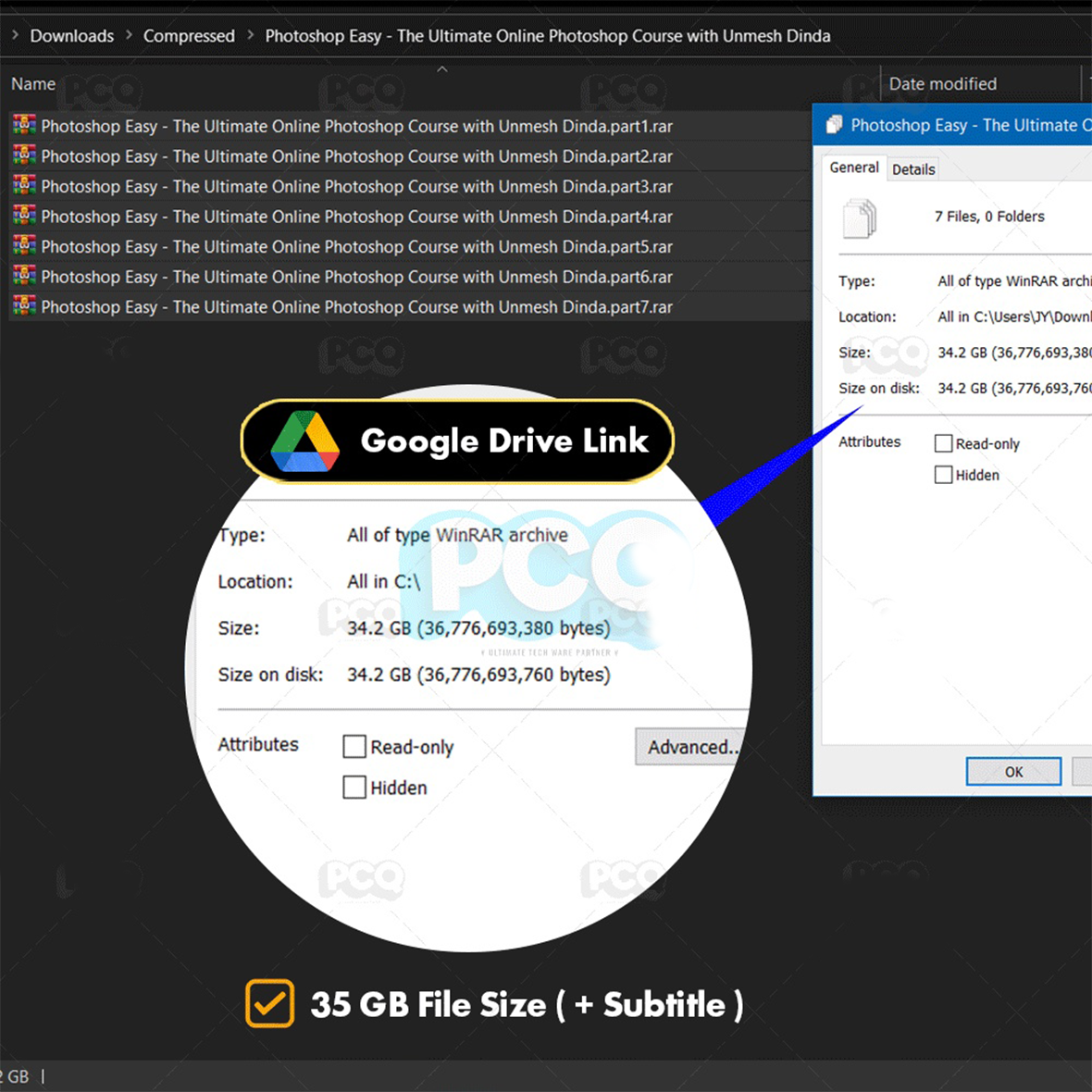
Task: Click the Size value 34.2 GB in dialog
Action: coord(1014,353)
